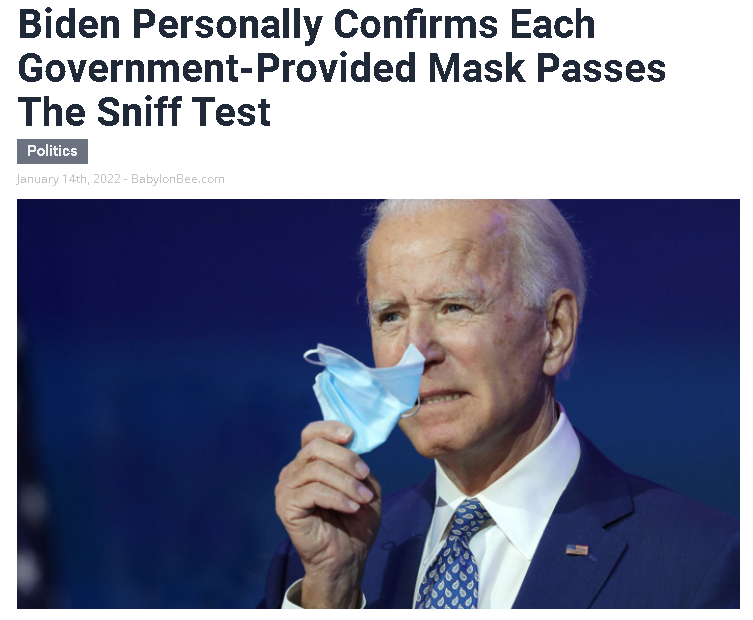Click "Government-Provided" in the headline
Image resolution: width=753 pixels, height=620 pixels.
[217, 68]
